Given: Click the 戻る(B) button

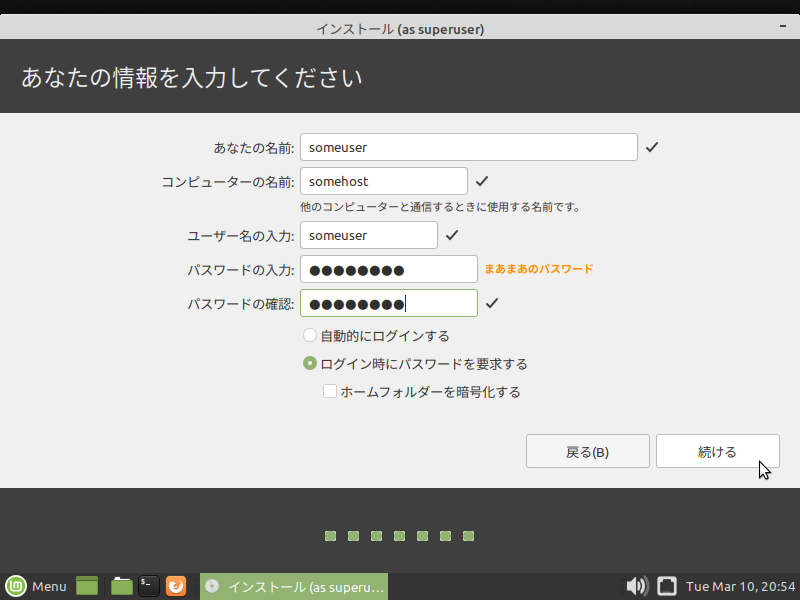Looking at the screenshot, I should click(x=588, y=451).
